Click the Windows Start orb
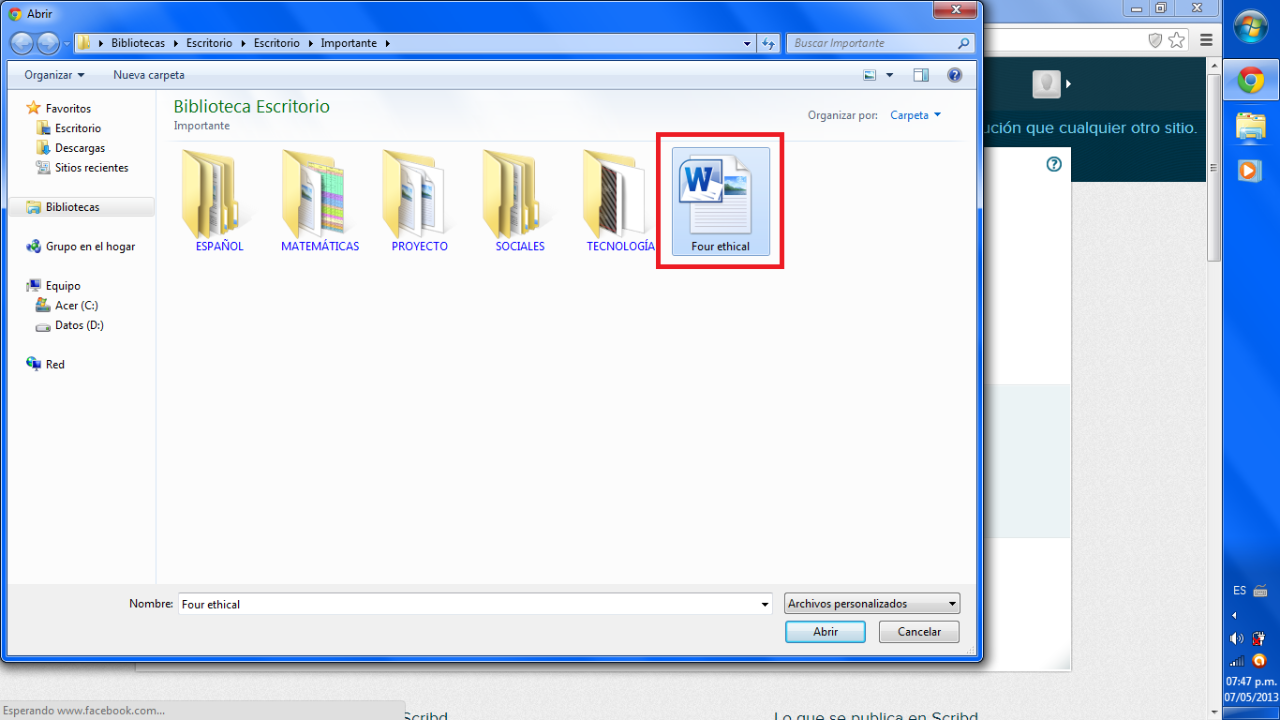 (1250, 27)
